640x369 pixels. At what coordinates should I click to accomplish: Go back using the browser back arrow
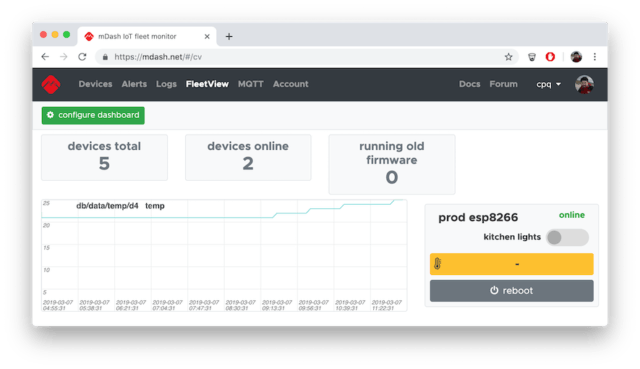[45, 57]
